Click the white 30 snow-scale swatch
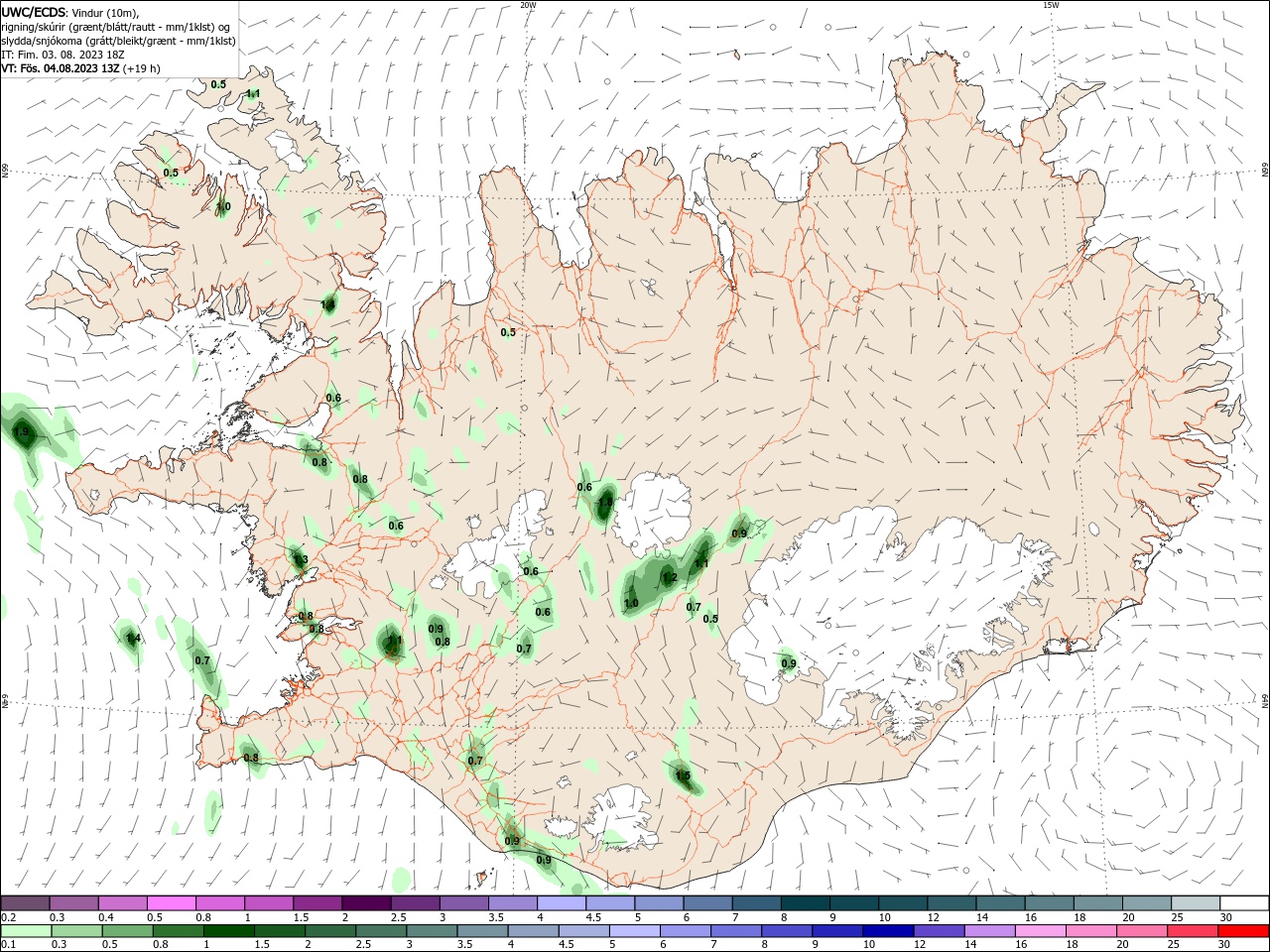 point(1244,903)
